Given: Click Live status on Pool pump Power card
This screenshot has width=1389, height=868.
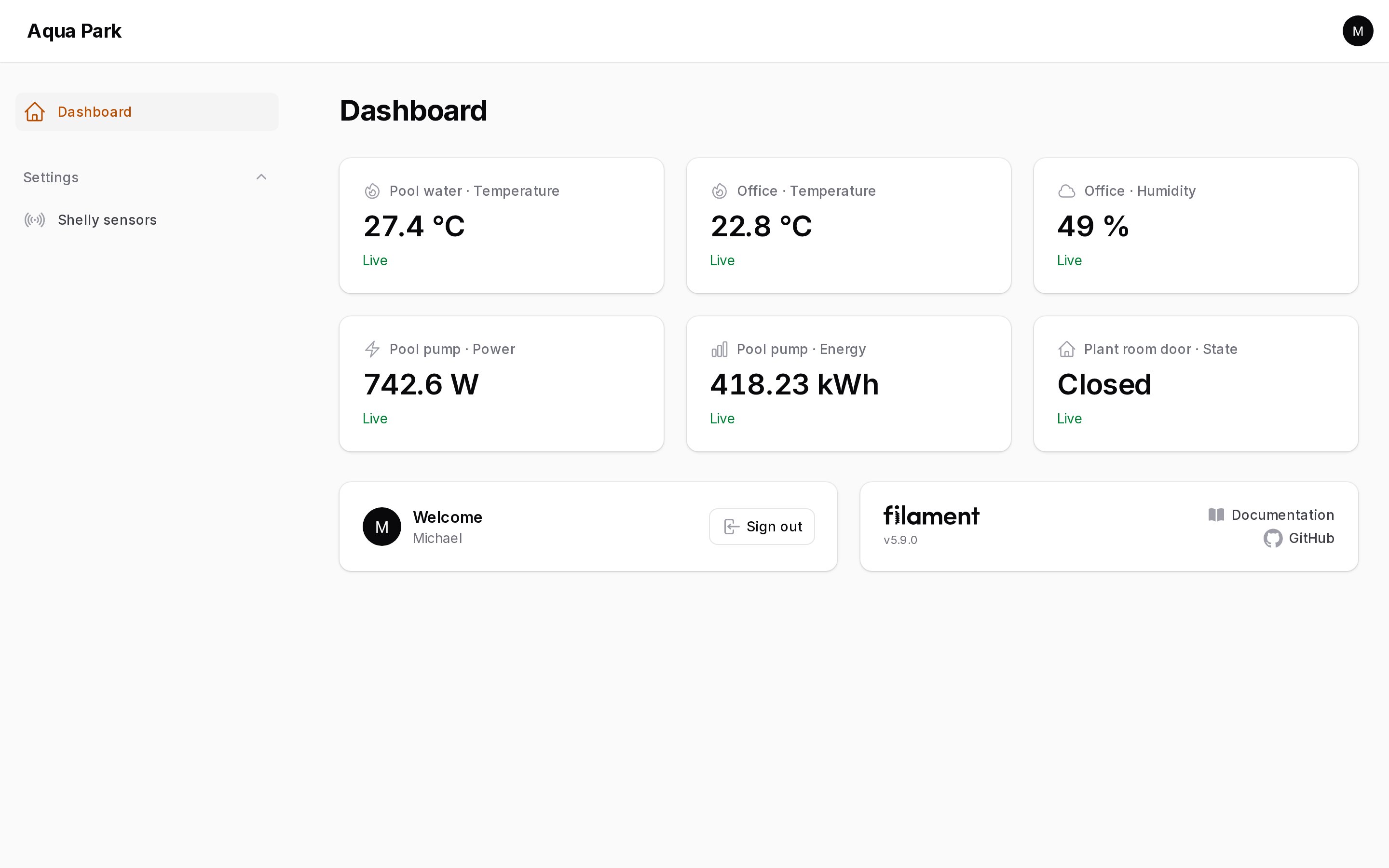Looking at the screenshot, I should (x=375, y=419).
